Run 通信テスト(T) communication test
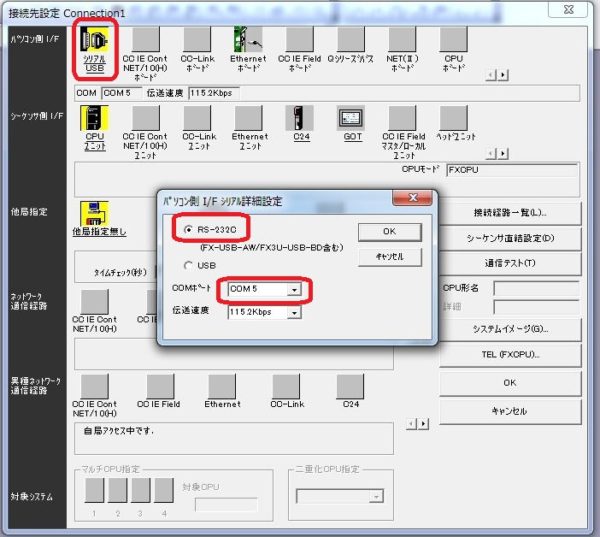 click(x=510, y=263)
